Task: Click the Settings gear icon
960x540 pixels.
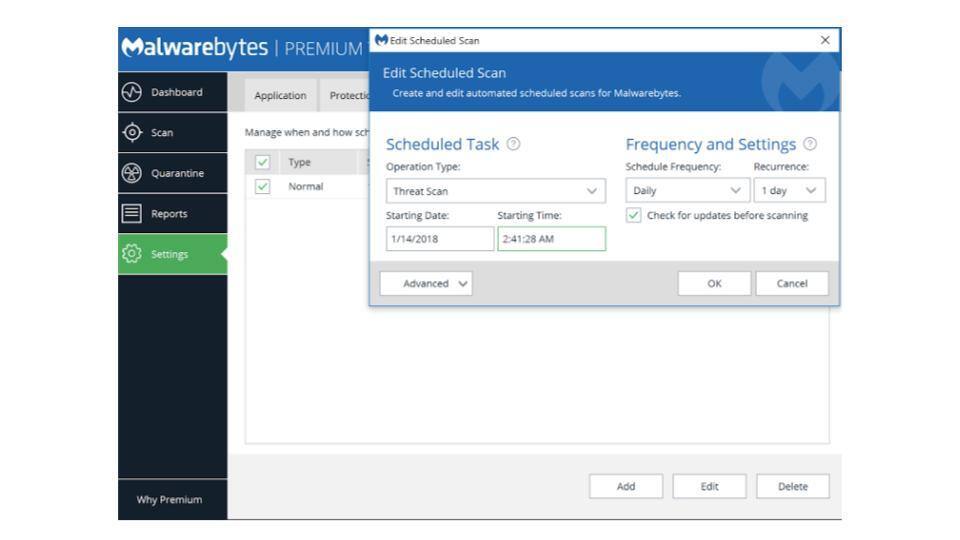Action: (133, 254)
